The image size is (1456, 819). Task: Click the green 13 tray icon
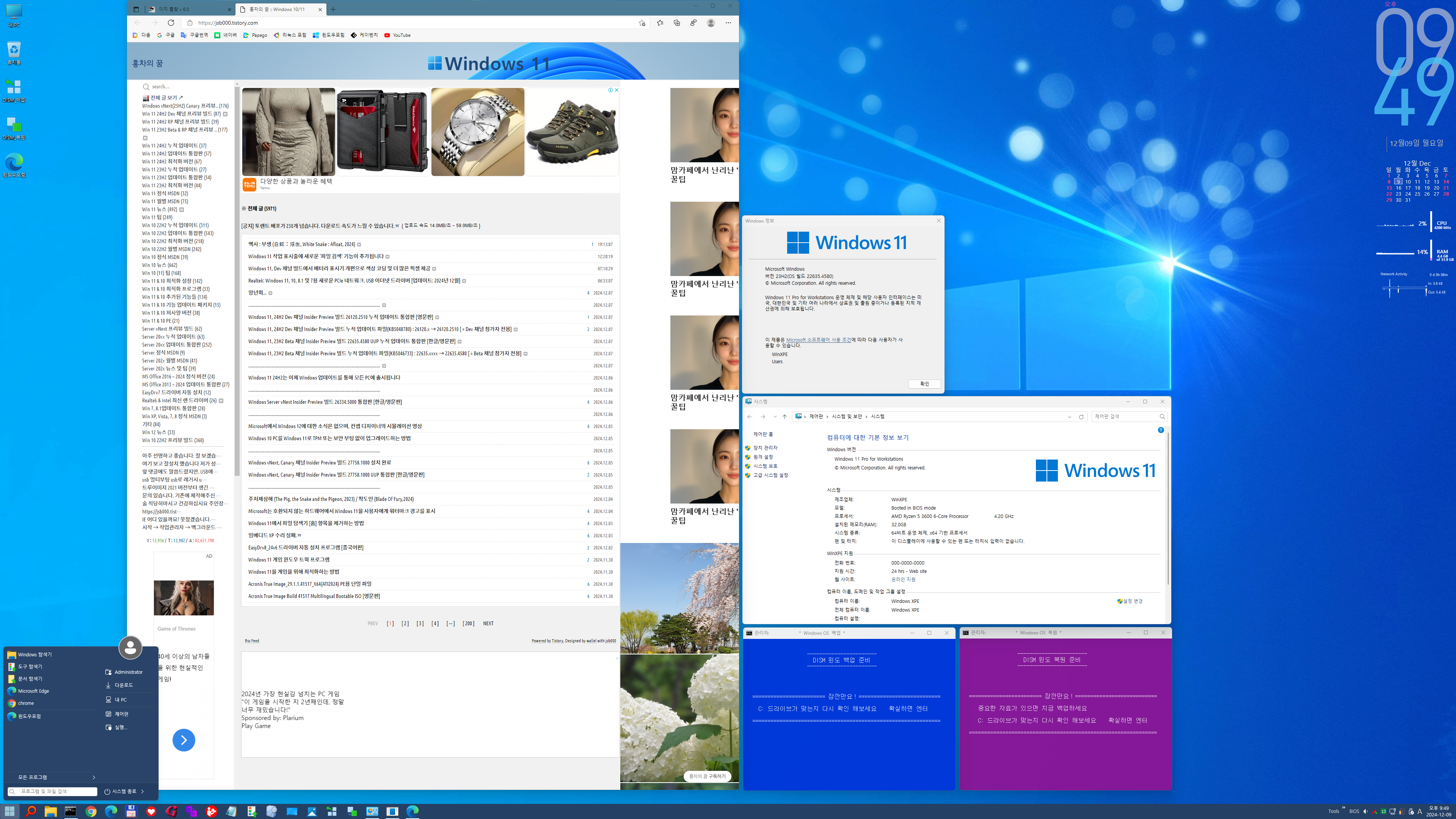1384,811
